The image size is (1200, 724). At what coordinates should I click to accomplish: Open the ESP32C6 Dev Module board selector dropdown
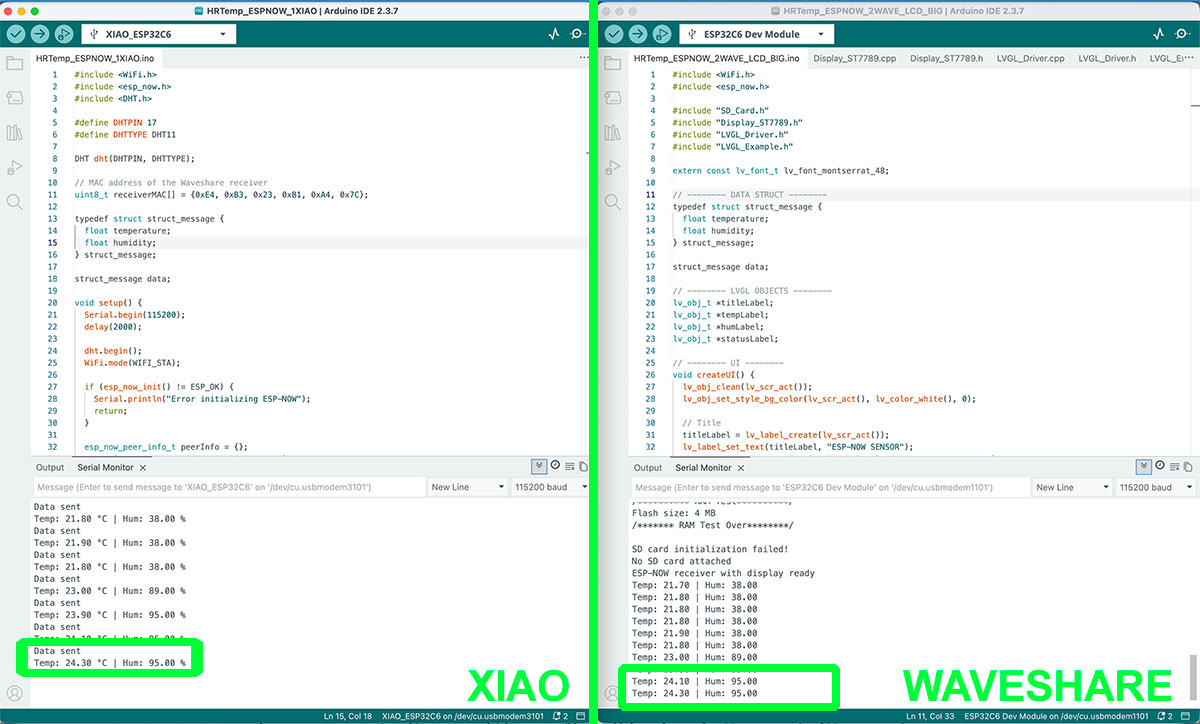pos(755,34)
